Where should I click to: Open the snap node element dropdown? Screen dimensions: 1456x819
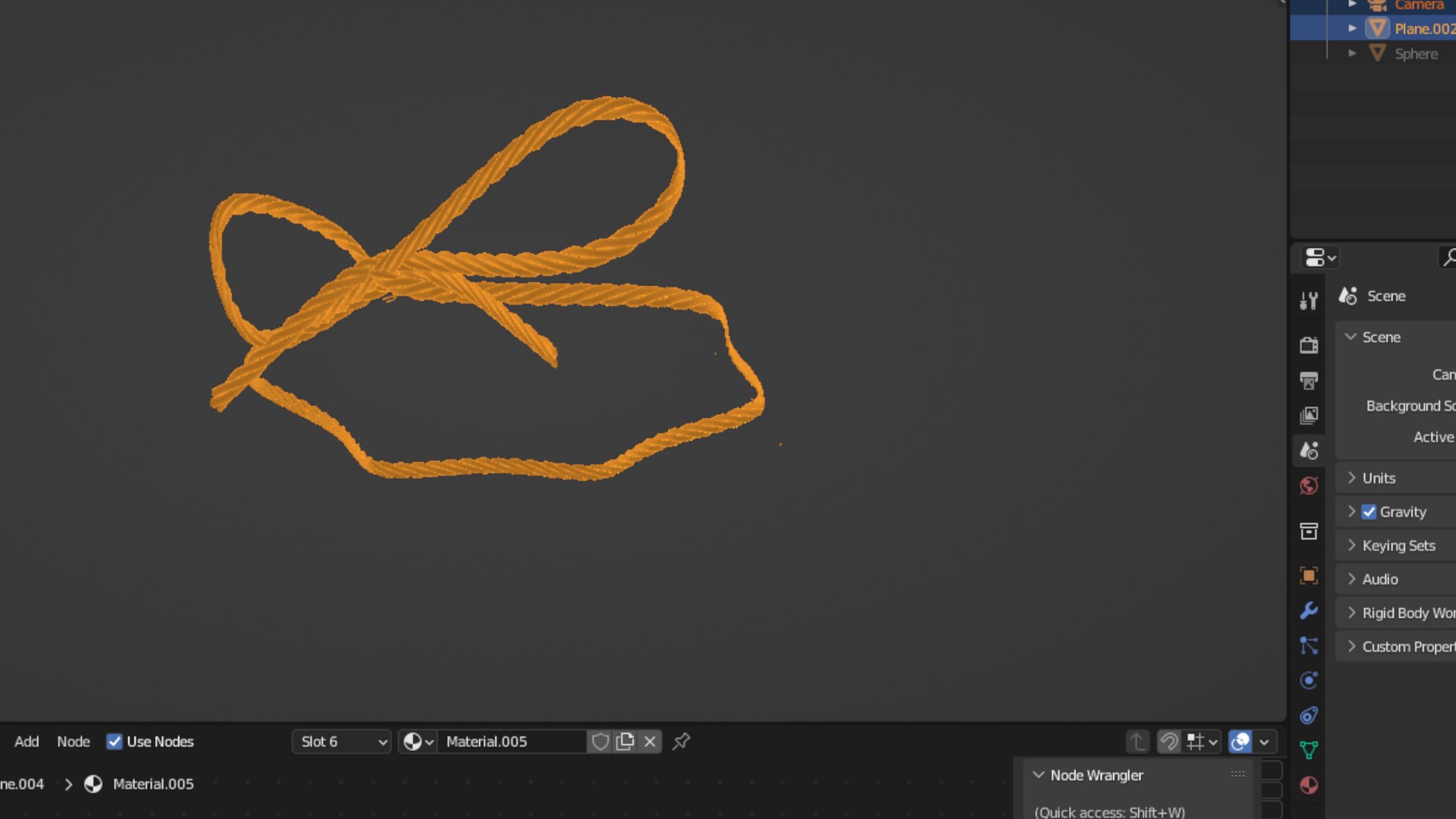(x=1202, y=742)
